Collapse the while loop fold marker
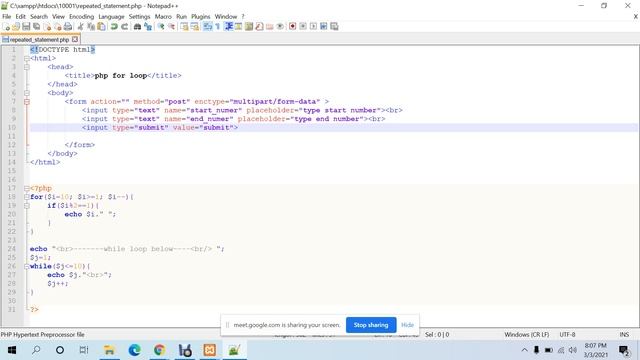 (27, 267)
